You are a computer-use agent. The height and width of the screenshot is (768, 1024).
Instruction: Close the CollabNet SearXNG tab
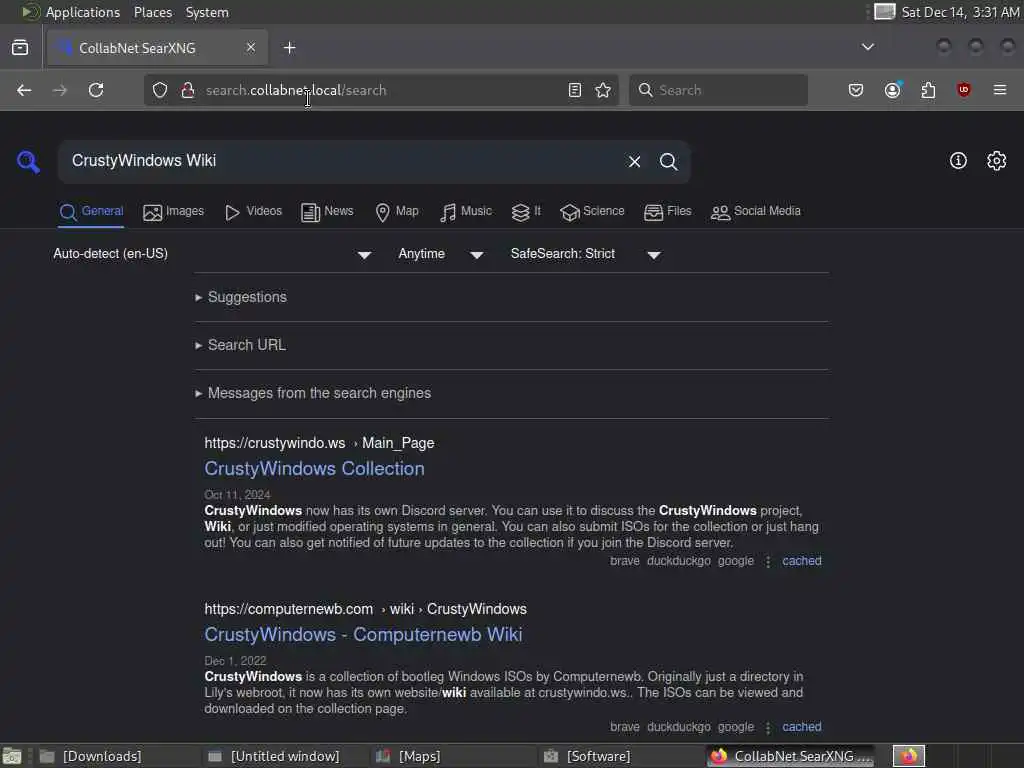pos(251,48)
